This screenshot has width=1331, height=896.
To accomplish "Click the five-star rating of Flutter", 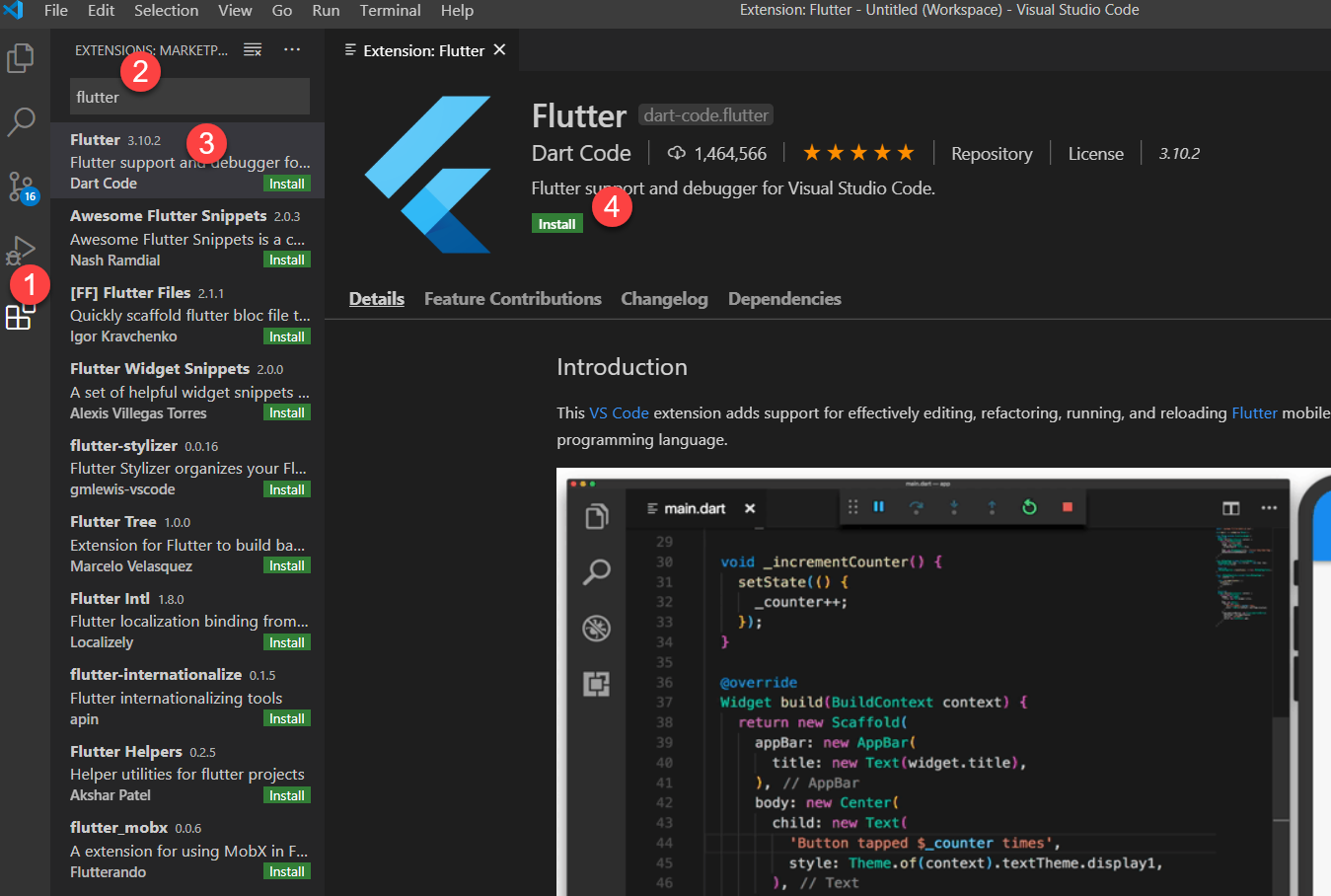I will point(858,153).
